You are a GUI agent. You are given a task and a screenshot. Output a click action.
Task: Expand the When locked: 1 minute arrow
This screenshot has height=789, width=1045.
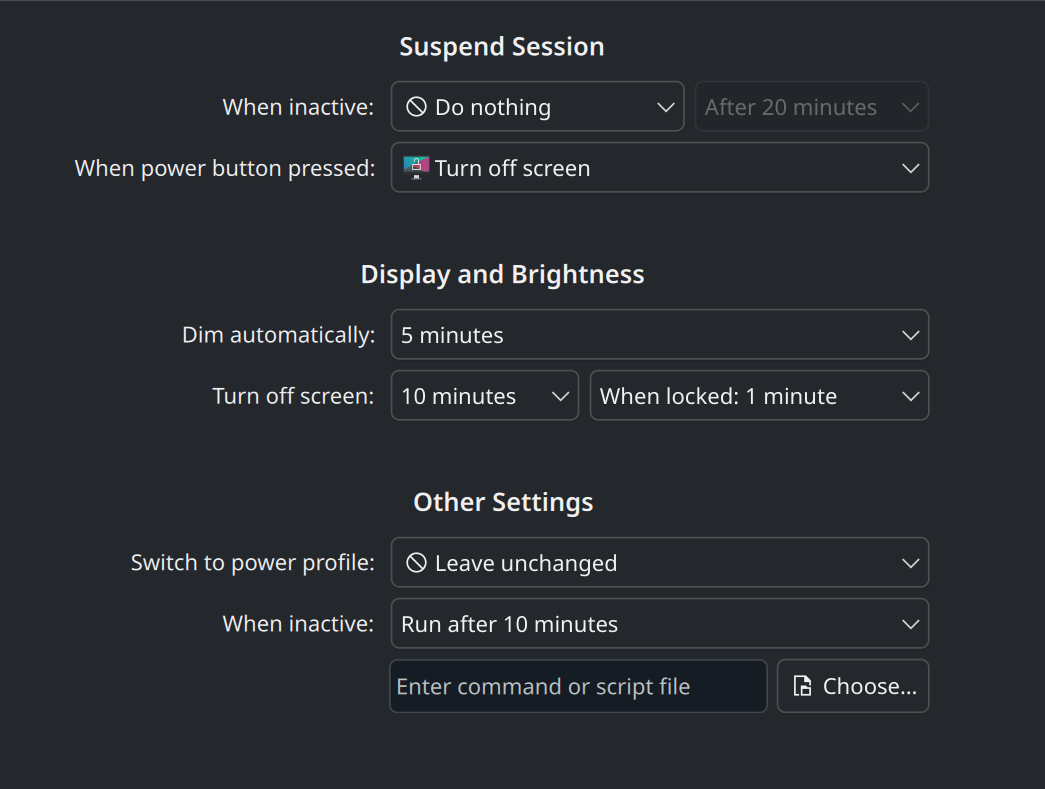(x=910, y=396)
